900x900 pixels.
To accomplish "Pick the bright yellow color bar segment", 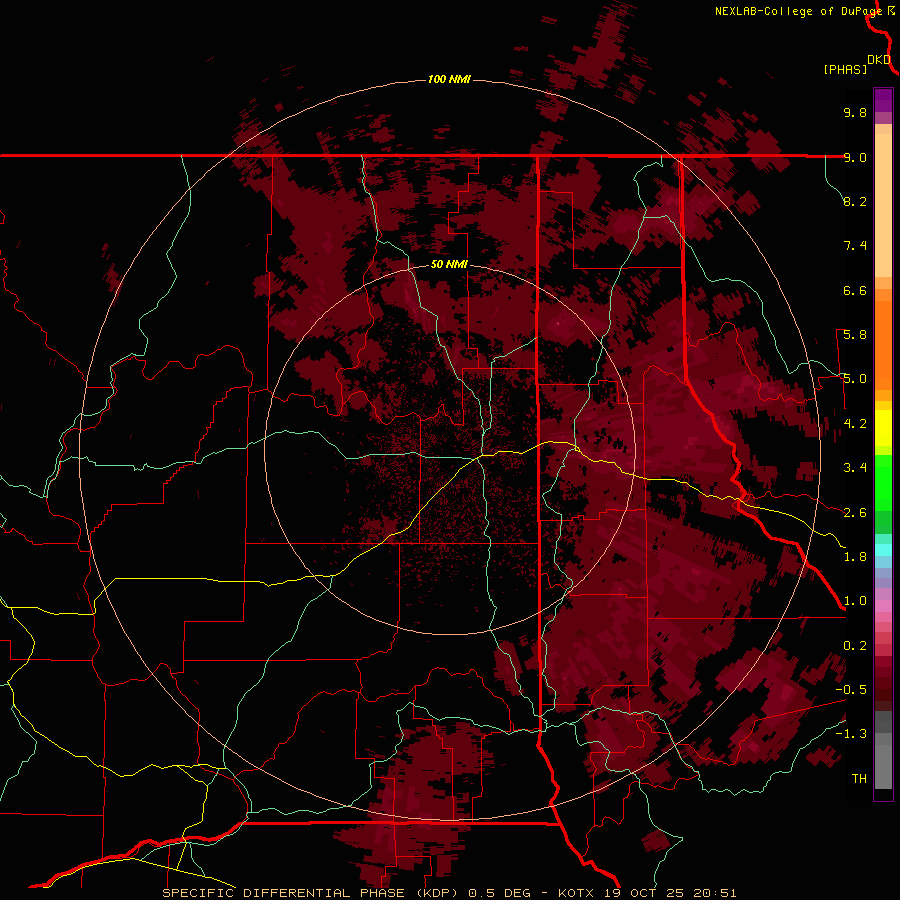I will click(883, 428).
